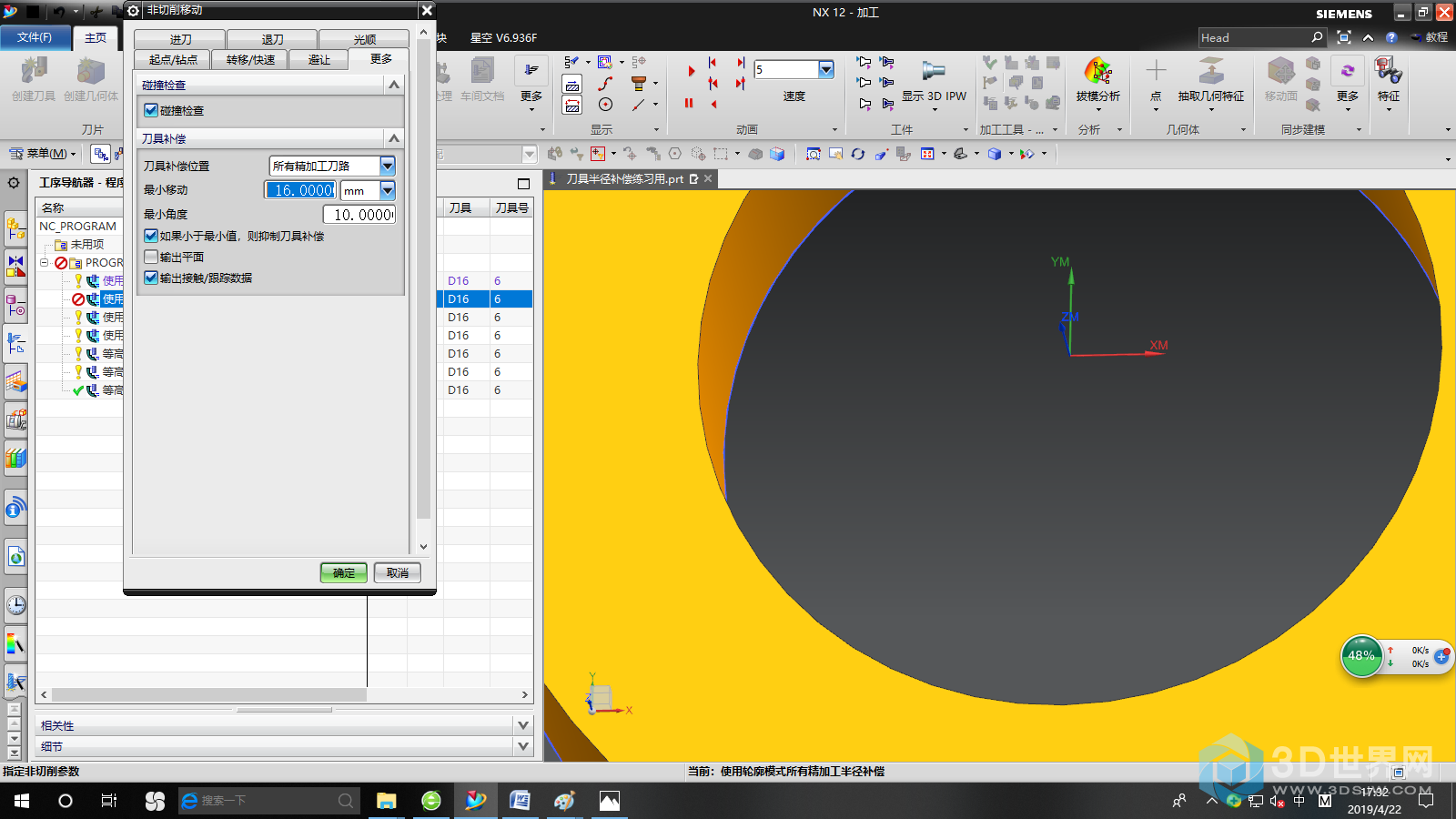Click the Windows Start button
The height and width of the screenshot is (819, 1456).
coord(22,801)
